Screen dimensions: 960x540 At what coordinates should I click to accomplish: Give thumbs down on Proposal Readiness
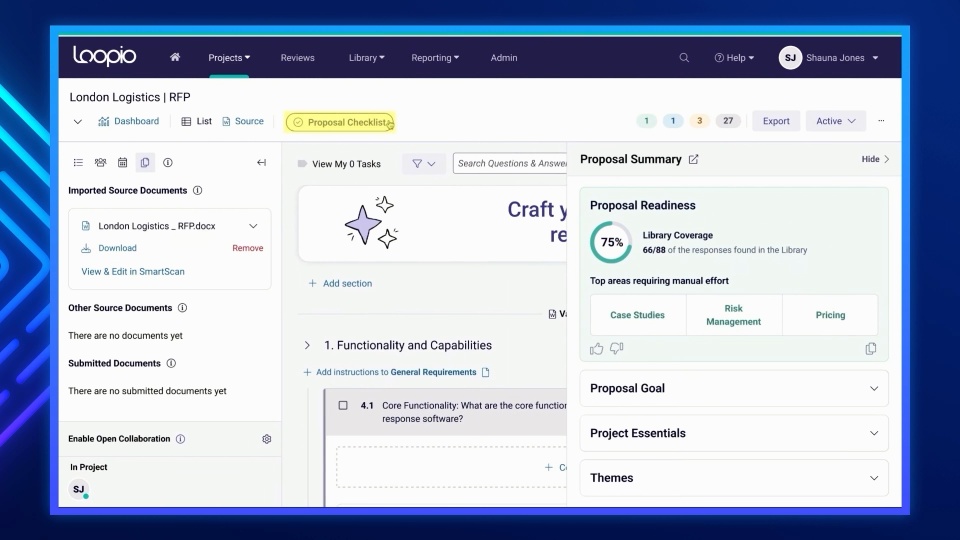click(x=617, y=348)
